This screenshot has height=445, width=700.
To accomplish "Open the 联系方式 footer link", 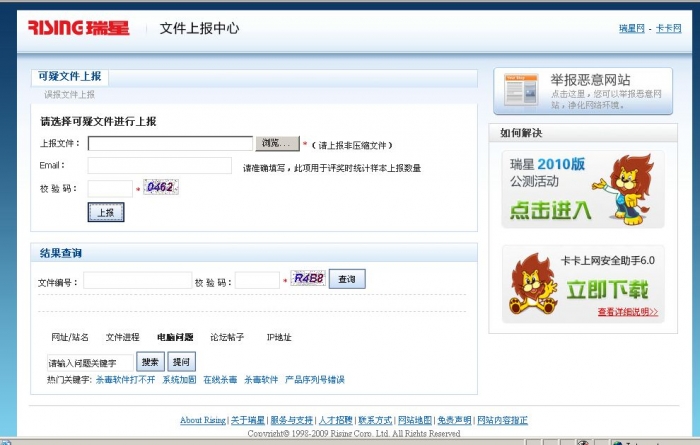I will pos(375,420).
